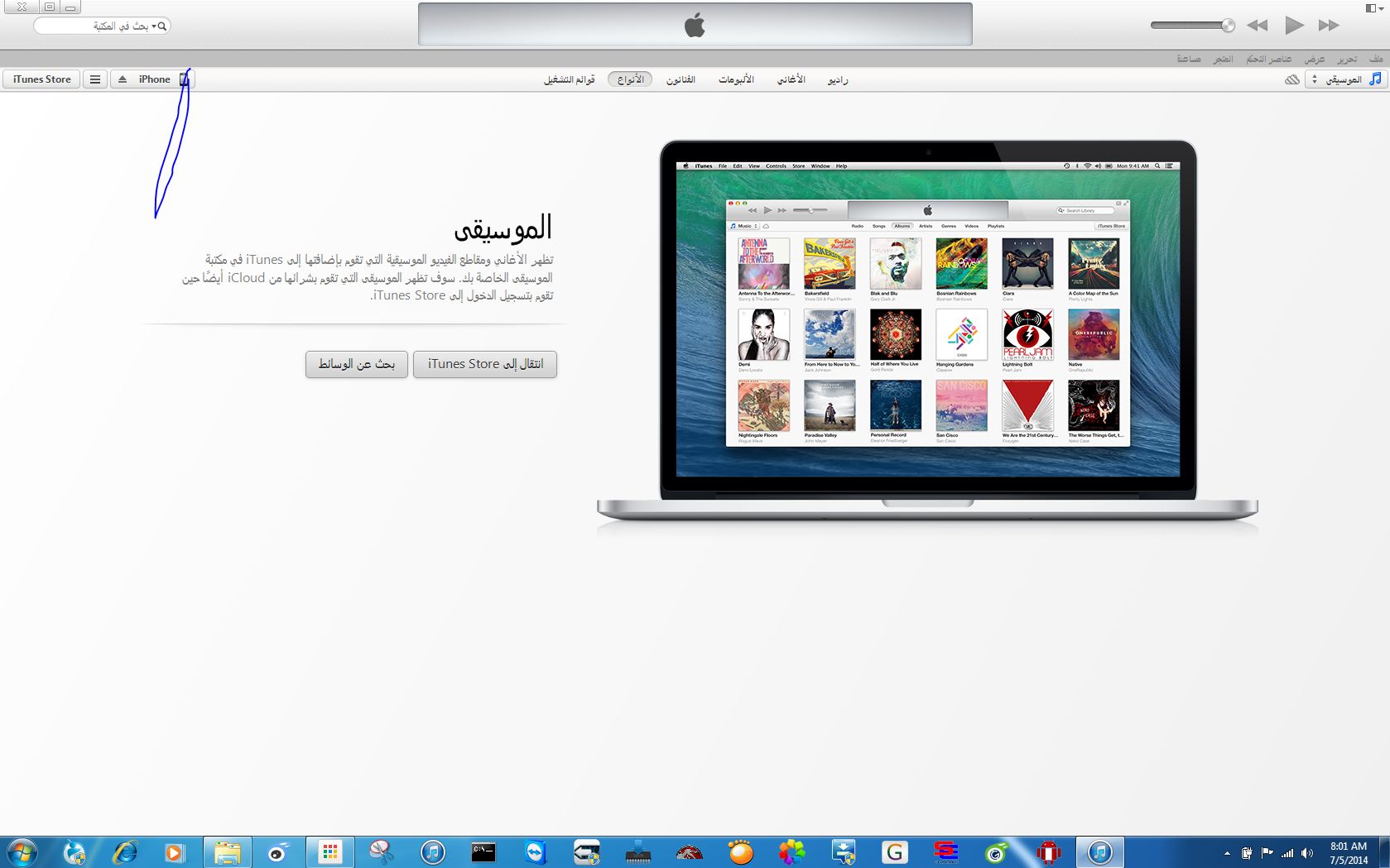Open the iTunes Store button
The image size is (1390, 868).
tap(42, 79)
